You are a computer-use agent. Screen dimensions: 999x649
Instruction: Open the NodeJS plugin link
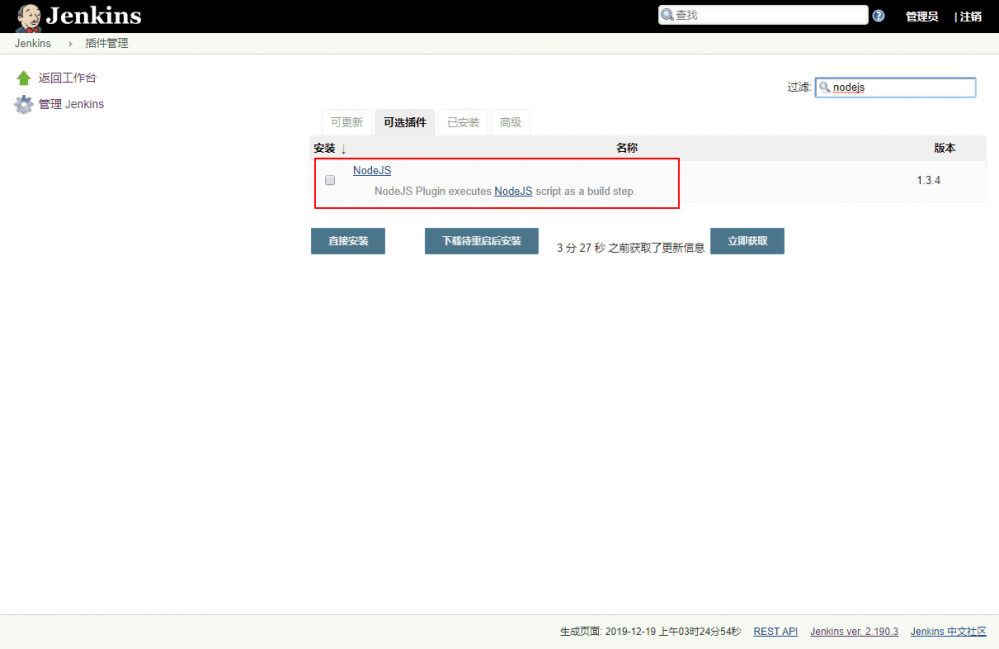pos(371,170)
